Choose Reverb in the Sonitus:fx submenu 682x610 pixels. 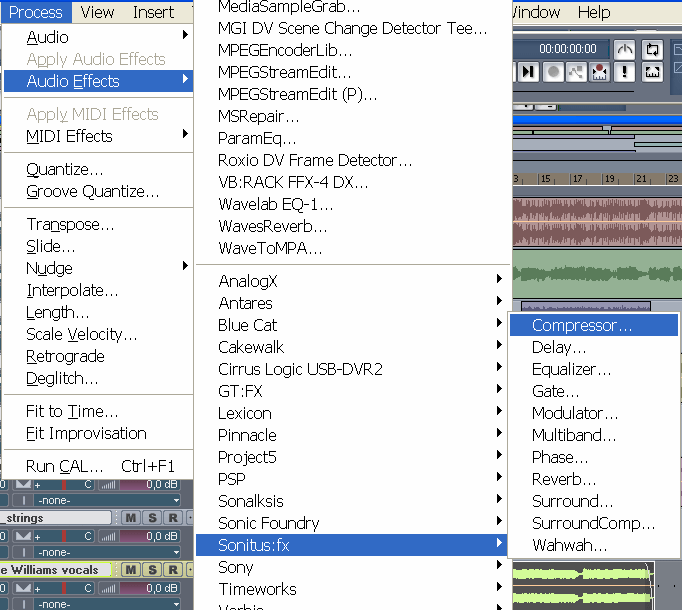tap(594, 479)
